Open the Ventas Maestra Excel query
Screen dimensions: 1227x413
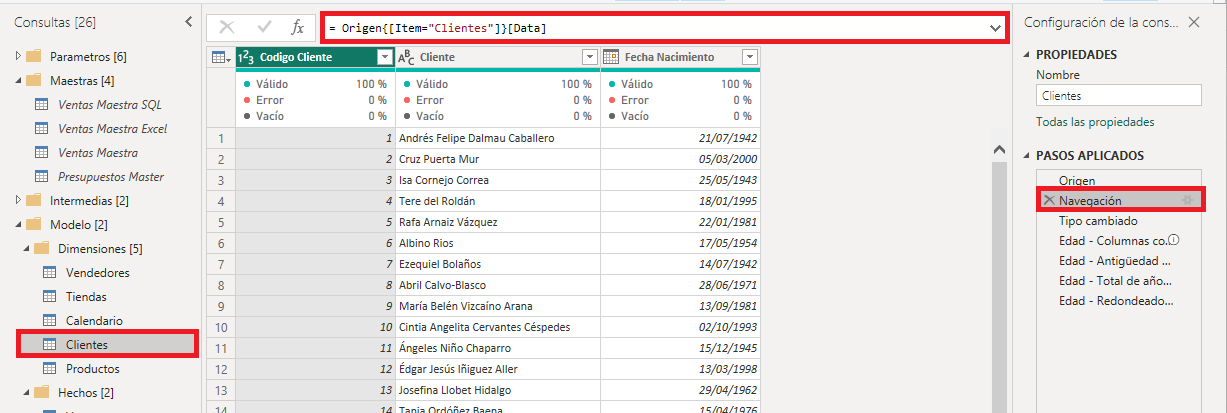click(x=112, y=128)
